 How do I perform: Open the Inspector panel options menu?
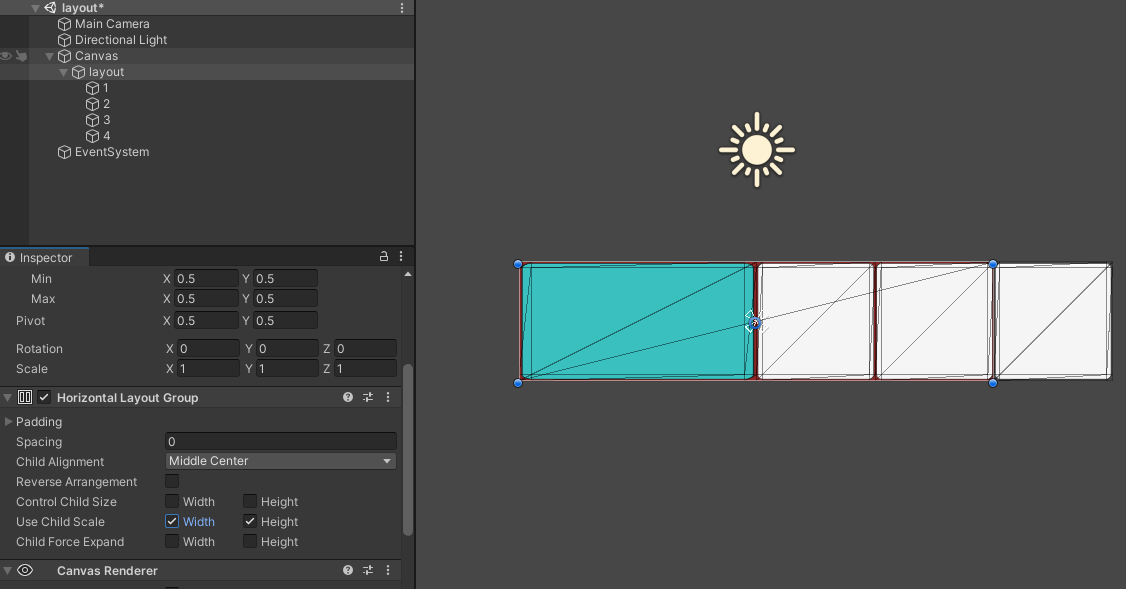point(401,256)
